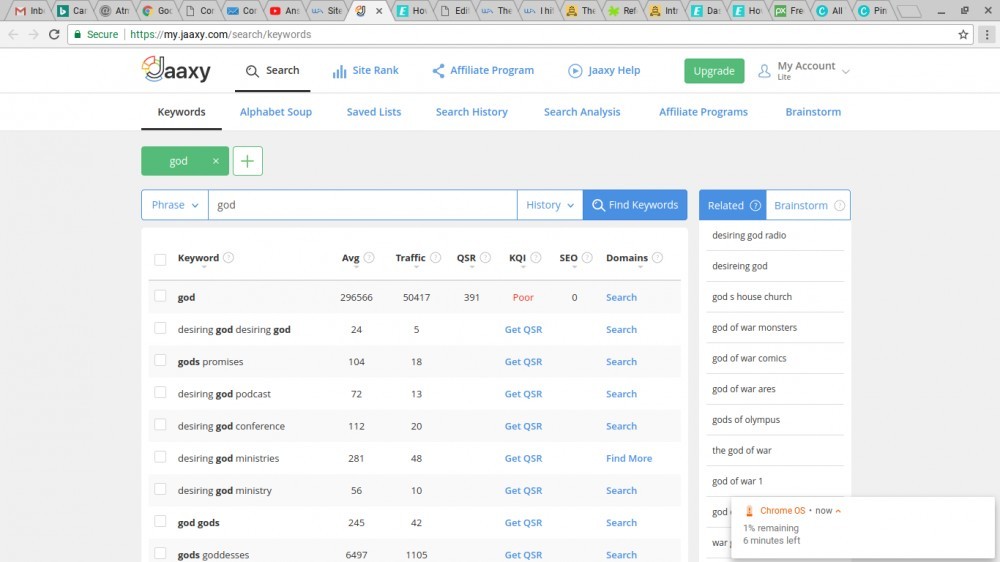Click Domains column info icon
The width and height of the screenshot is (1000, 562).
658,258
